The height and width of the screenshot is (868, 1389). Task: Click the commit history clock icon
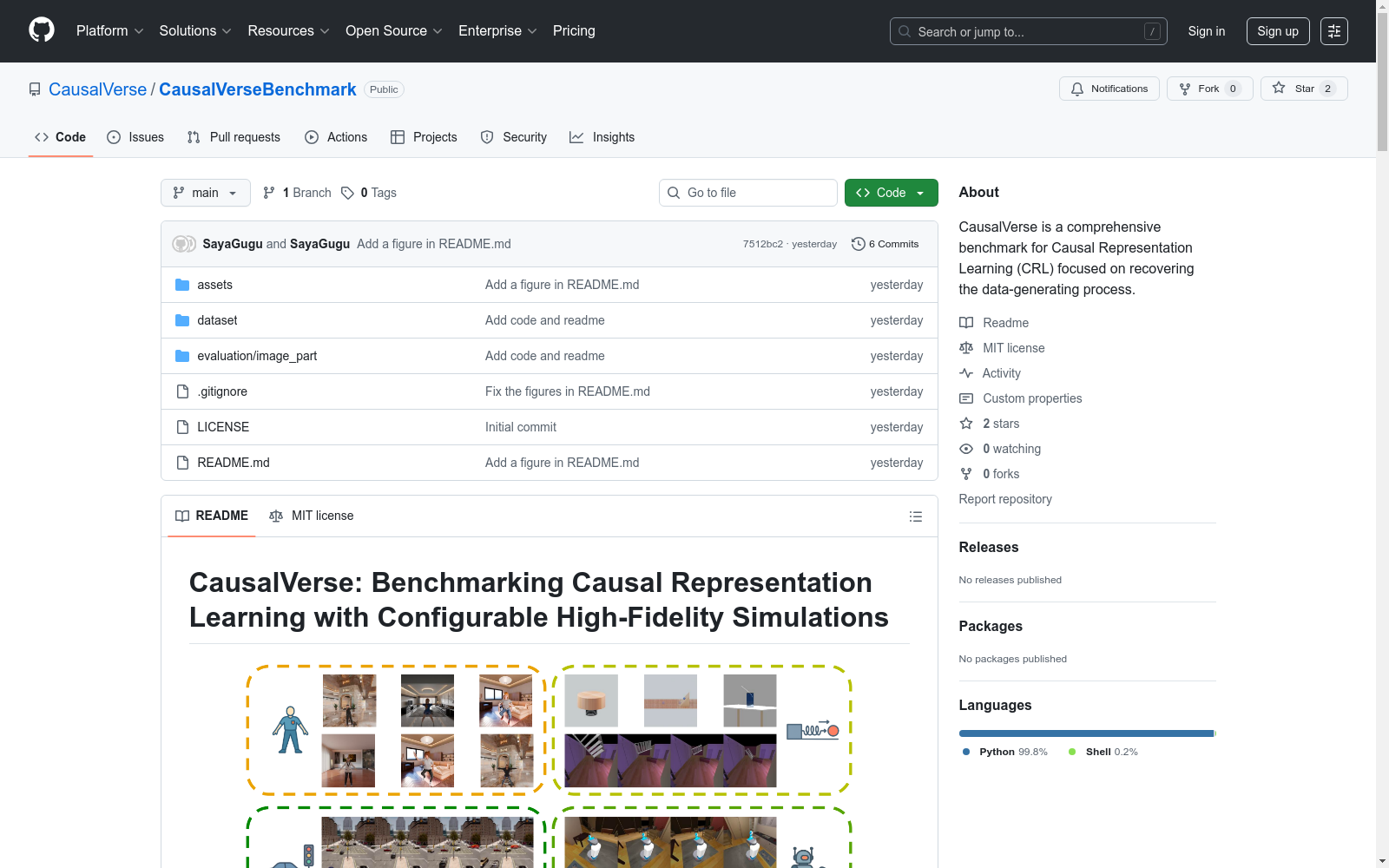pos(859,244)
